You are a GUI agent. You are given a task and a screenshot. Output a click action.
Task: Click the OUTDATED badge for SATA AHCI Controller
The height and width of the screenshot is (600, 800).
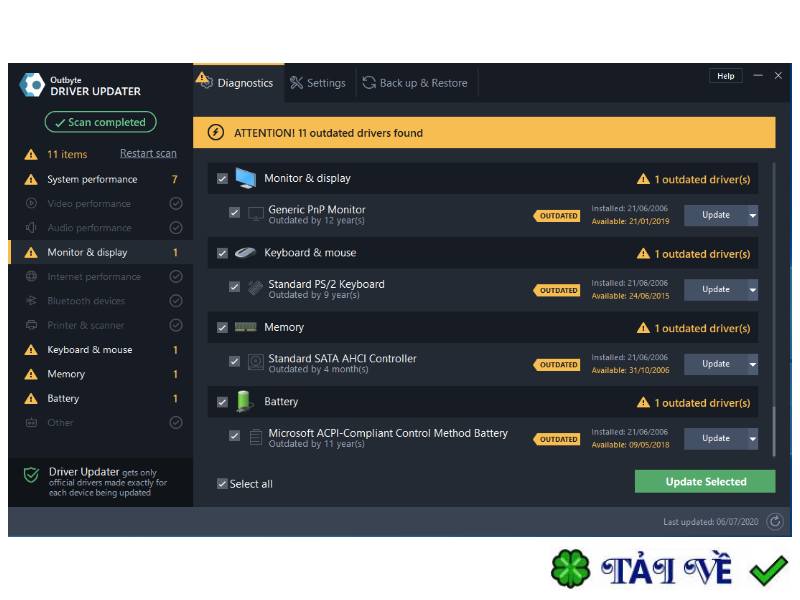point(557,365)
